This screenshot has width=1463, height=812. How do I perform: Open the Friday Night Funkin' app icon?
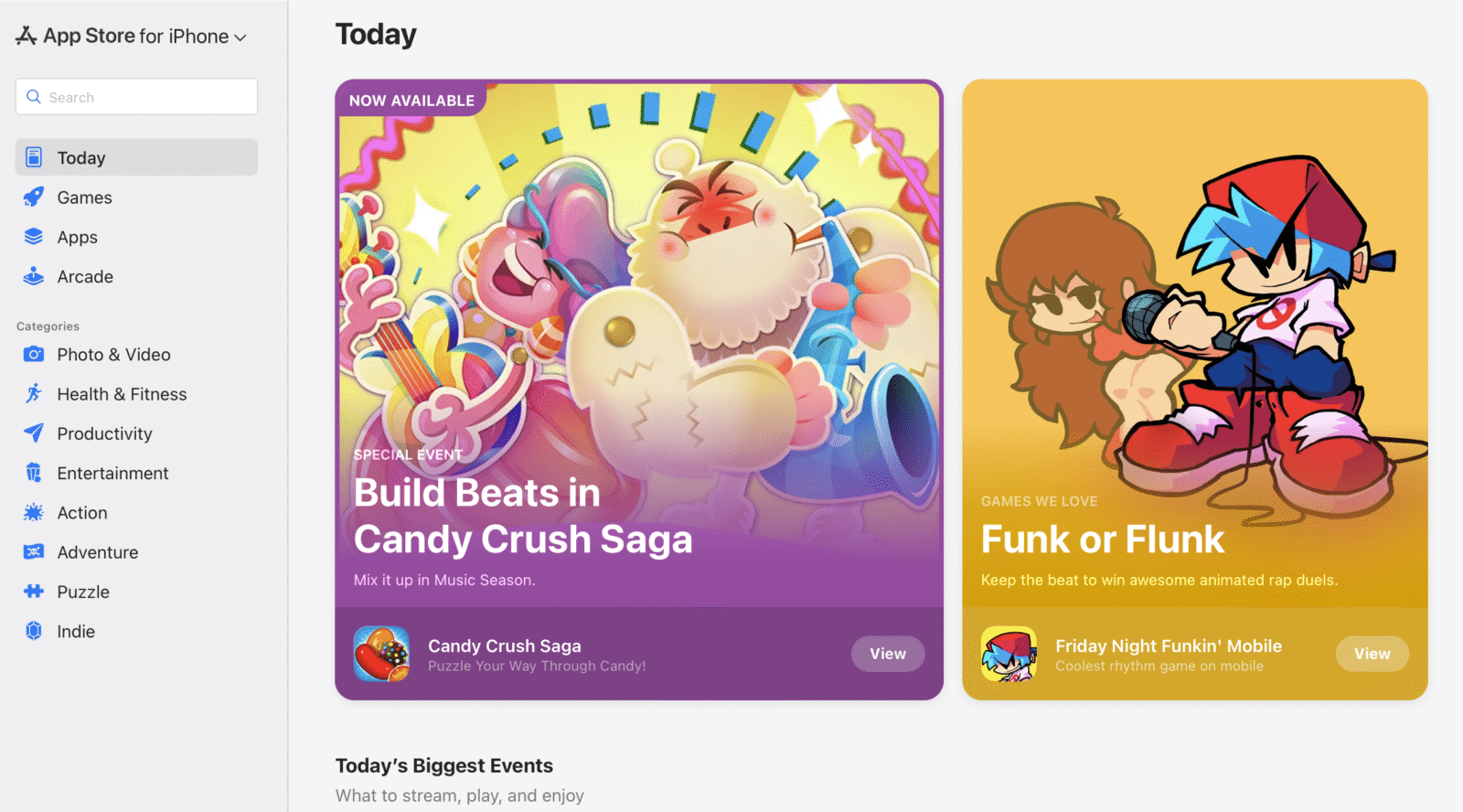click(x=1009, y=654)
